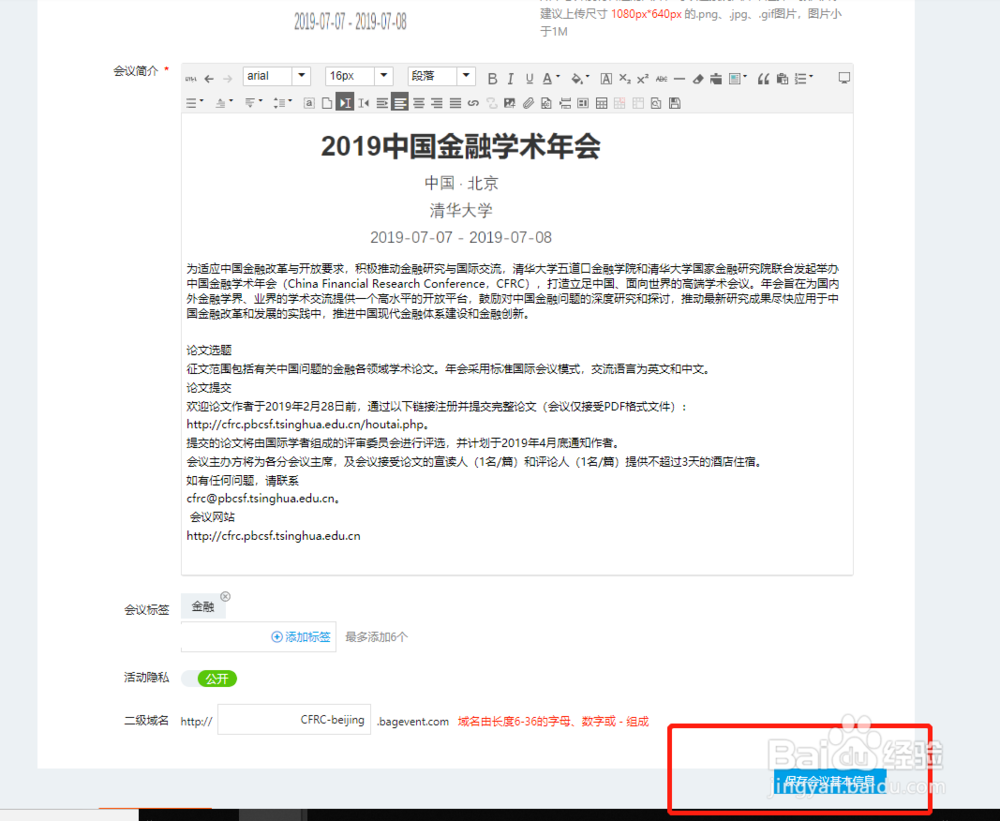Viewport: 1000px width, 821px height.
Task: Open the line height dropdown
Action: click(x=290, y=101)
